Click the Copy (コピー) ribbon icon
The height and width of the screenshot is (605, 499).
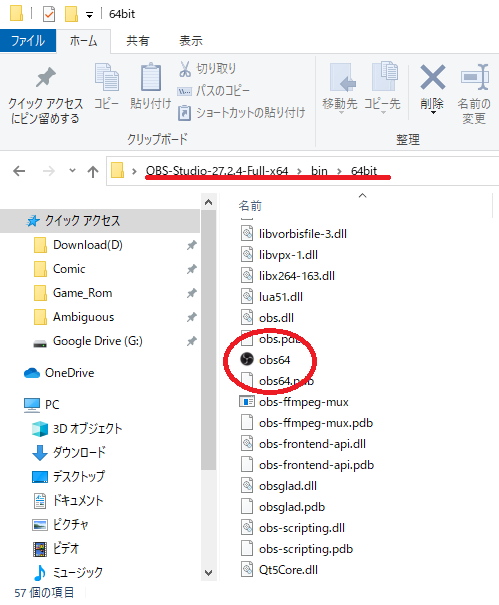click(x=107, y=77)
